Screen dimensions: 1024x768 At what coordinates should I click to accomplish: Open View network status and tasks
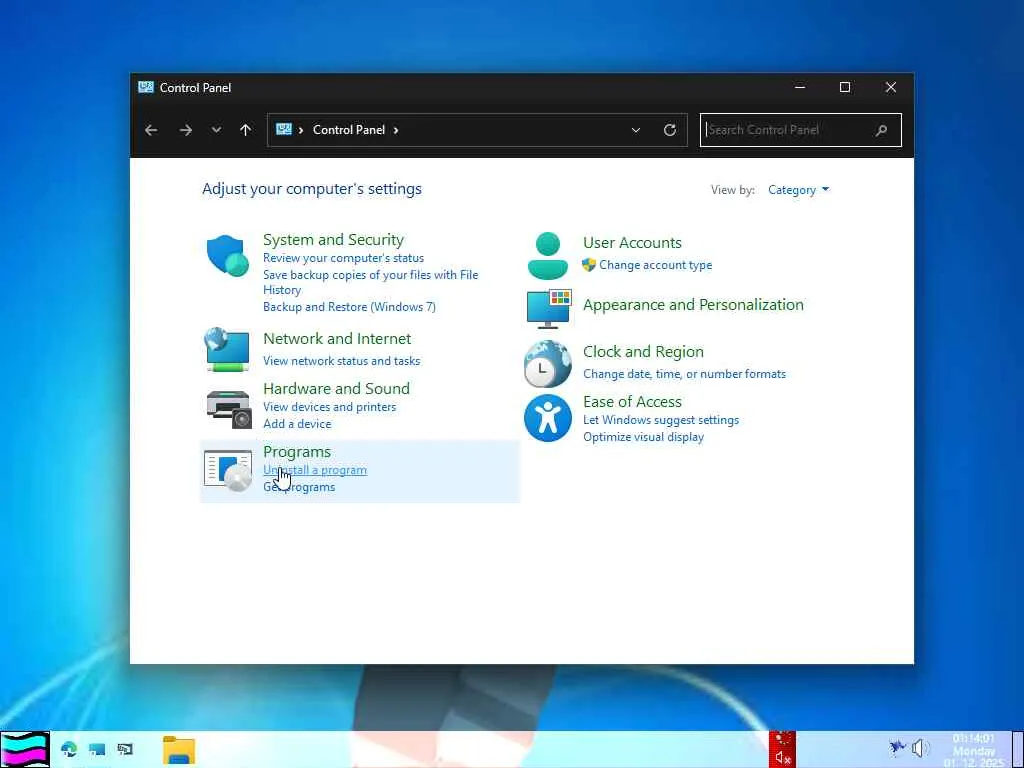[x=342, y=361]
